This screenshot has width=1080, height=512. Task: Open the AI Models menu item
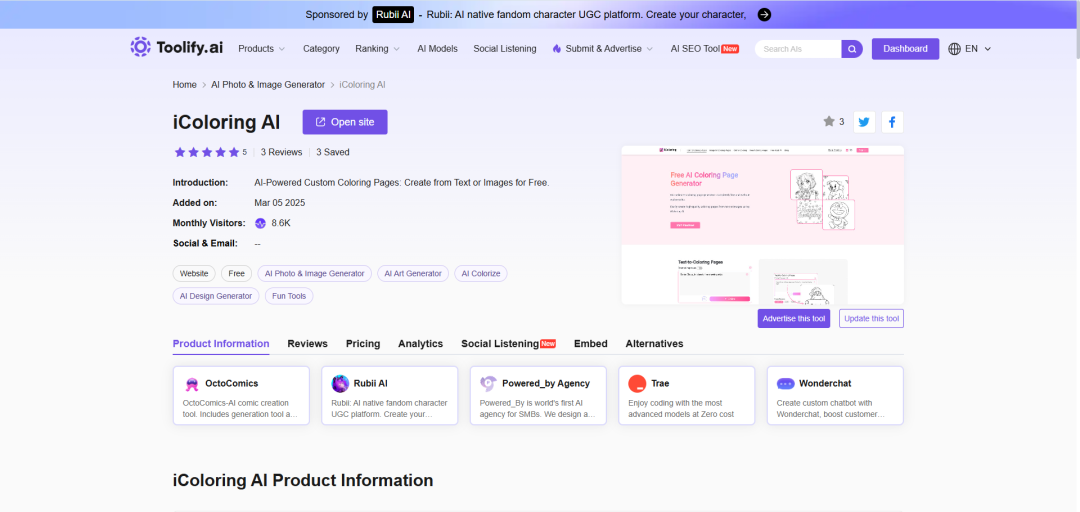pos(437,49)
